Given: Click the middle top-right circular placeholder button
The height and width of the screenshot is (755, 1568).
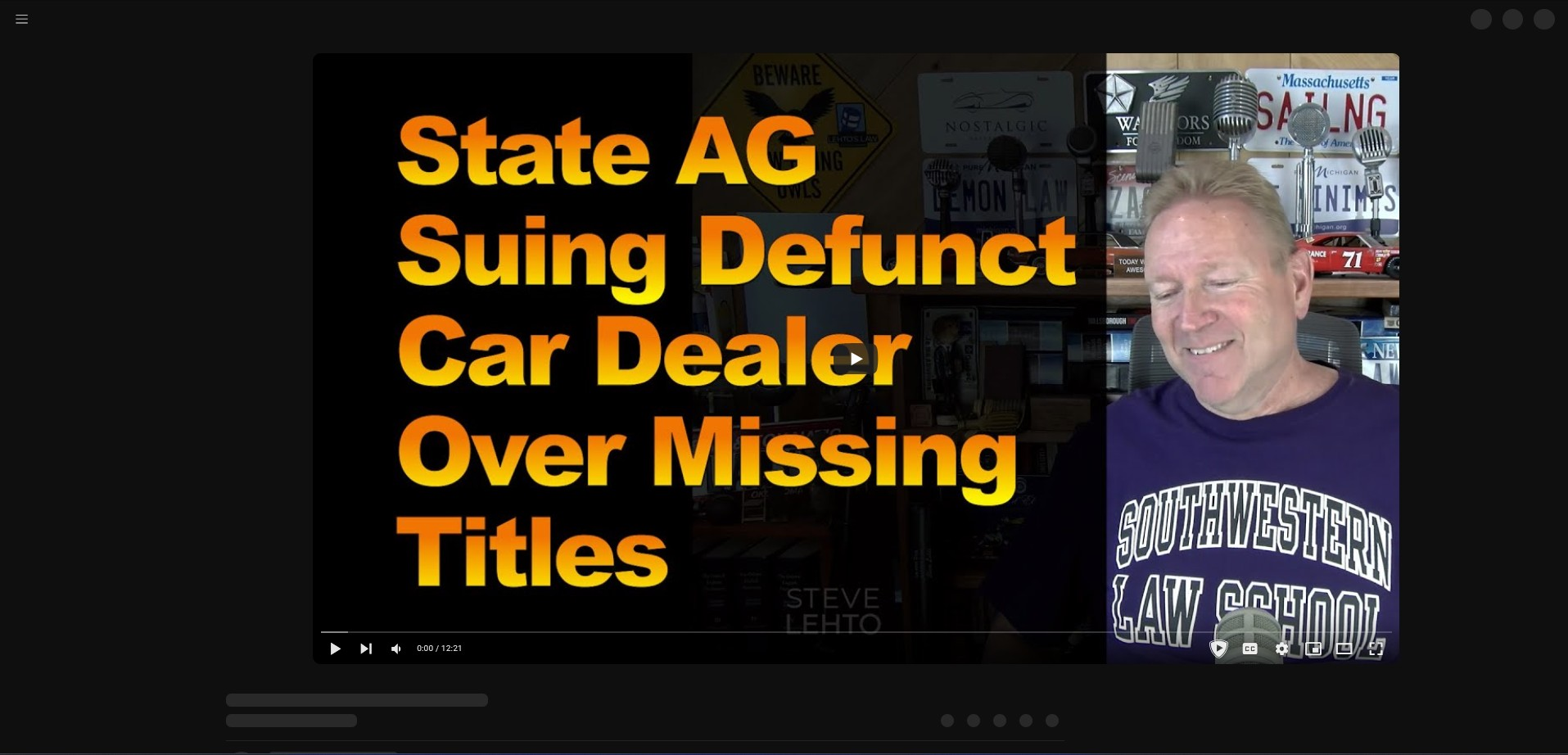Looking at the screenshot, I should pyautogui.click(x=1512, y=20).
